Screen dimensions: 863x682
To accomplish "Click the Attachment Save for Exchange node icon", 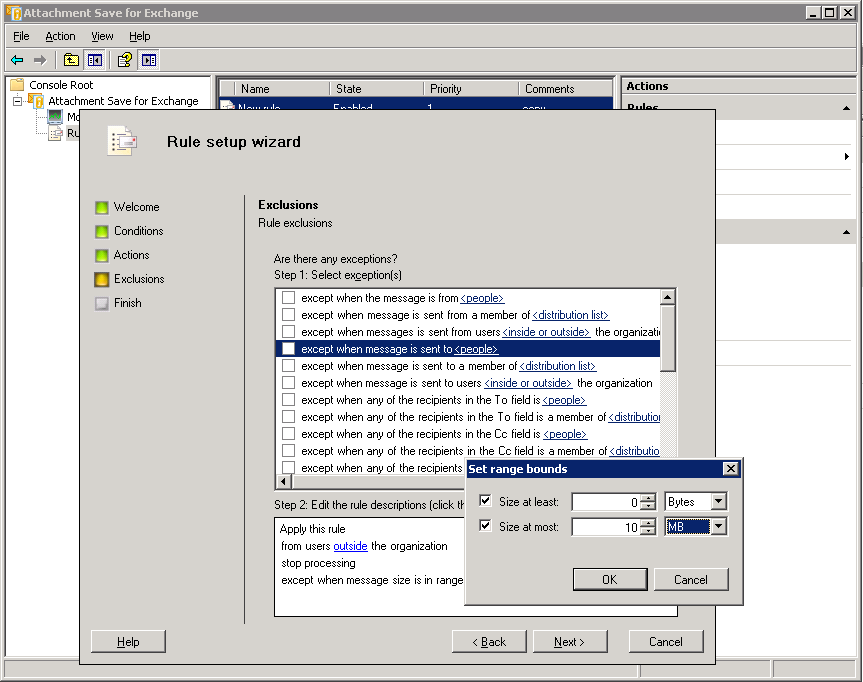I will click(36, 101).
